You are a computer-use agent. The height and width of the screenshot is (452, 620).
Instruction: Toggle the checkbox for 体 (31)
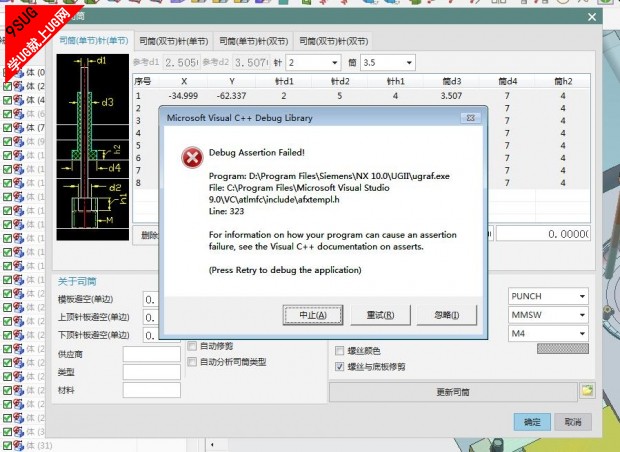coord(7,446)
